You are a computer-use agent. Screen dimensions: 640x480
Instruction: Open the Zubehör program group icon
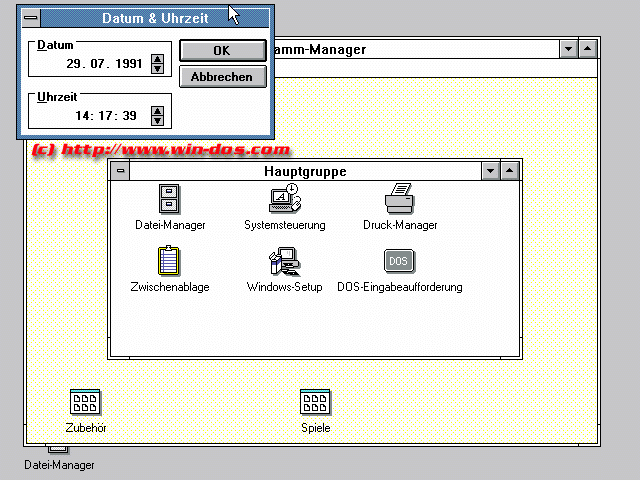(85, 403)
